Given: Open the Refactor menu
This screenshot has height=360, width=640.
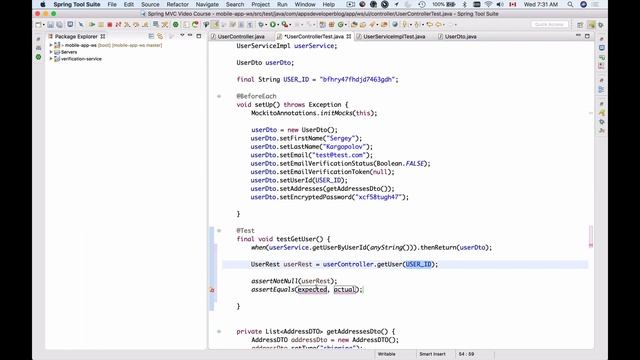Looking at the screenshot, I should [x=178, y=4].
